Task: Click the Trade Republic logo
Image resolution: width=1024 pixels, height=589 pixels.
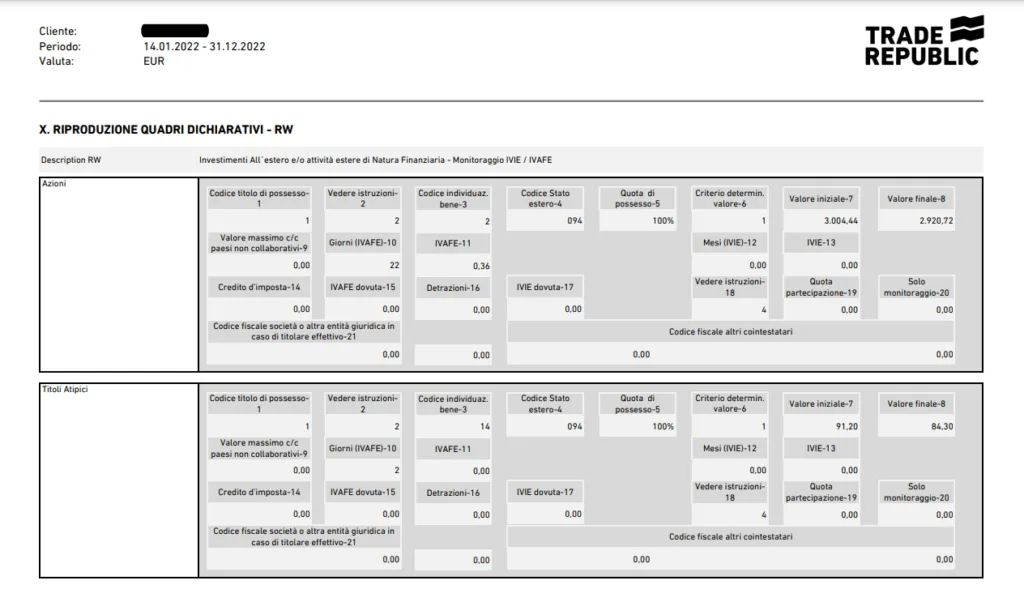Action: tap(924, 42)
